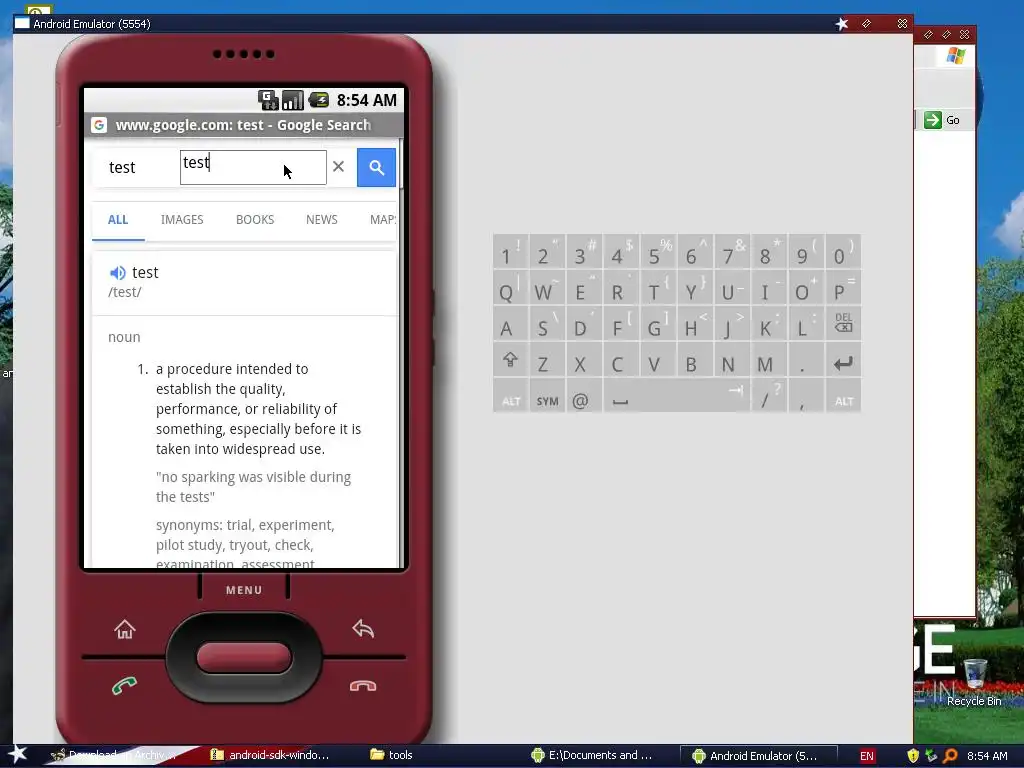Click the Go button in background window
Screen dimensions: 1024x768
tap(942, 120)
